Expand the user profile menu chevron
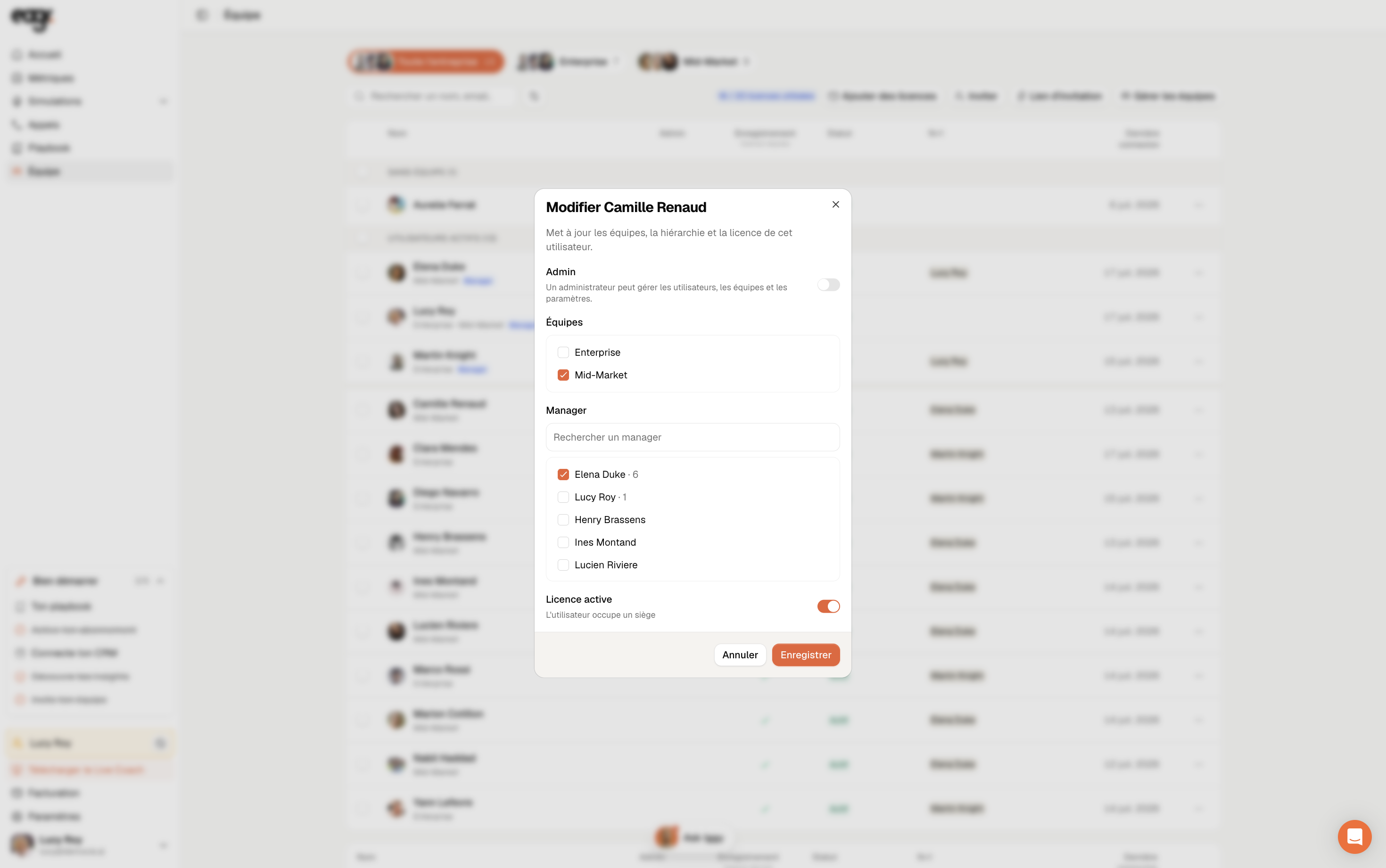 tap(164, 845)
